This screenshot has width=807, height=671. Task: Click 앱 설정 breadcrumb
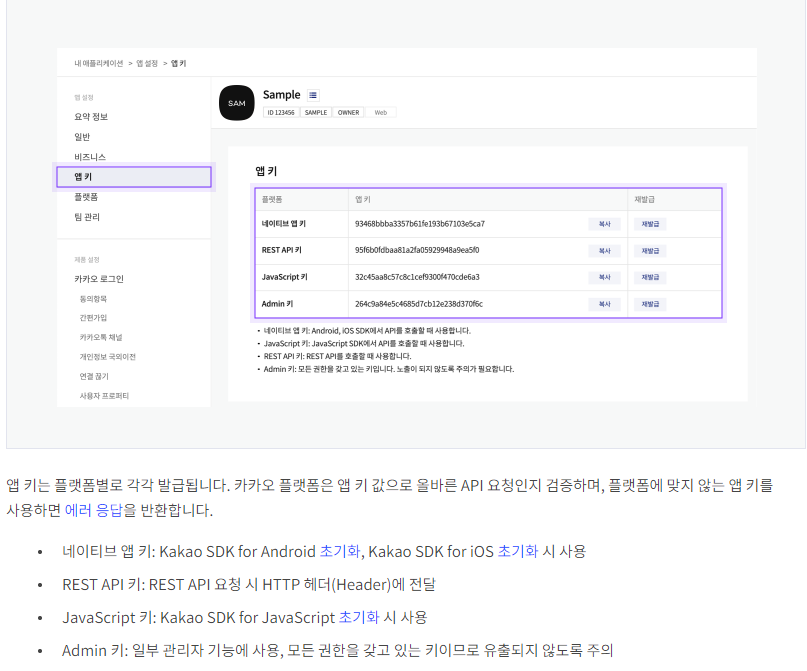pos(147,63)
